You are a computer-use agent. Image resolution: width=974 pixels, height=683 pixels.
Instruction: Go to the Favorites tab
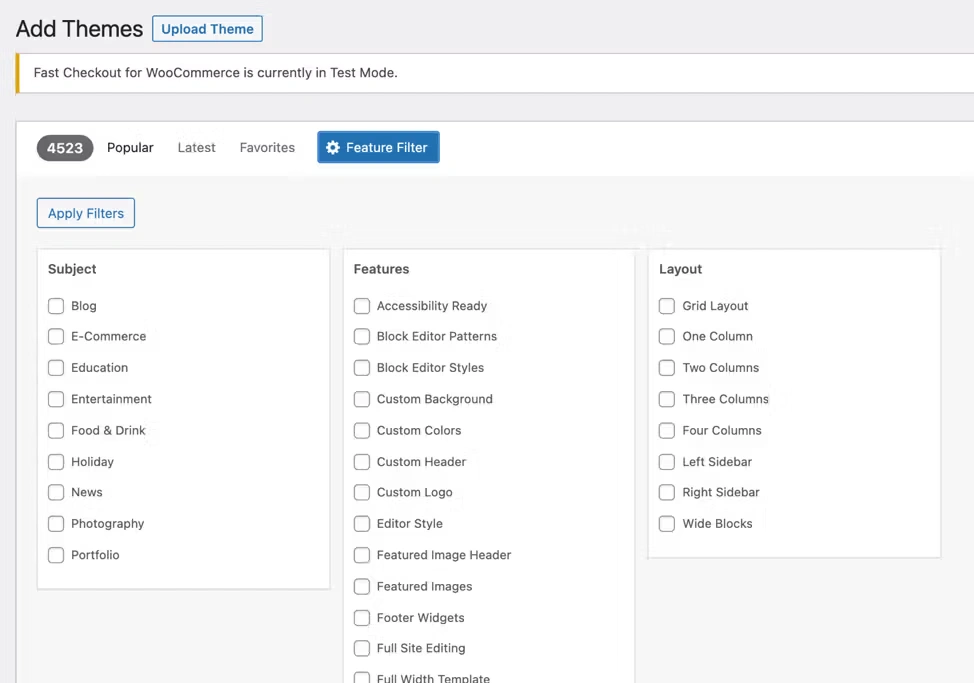coord(267,148)
